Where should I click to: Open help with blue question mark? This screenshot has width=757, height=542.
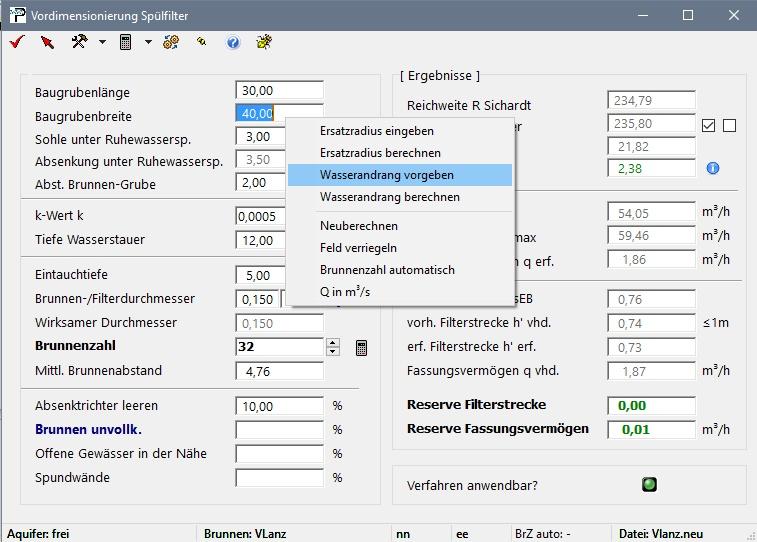coord(233,42)
